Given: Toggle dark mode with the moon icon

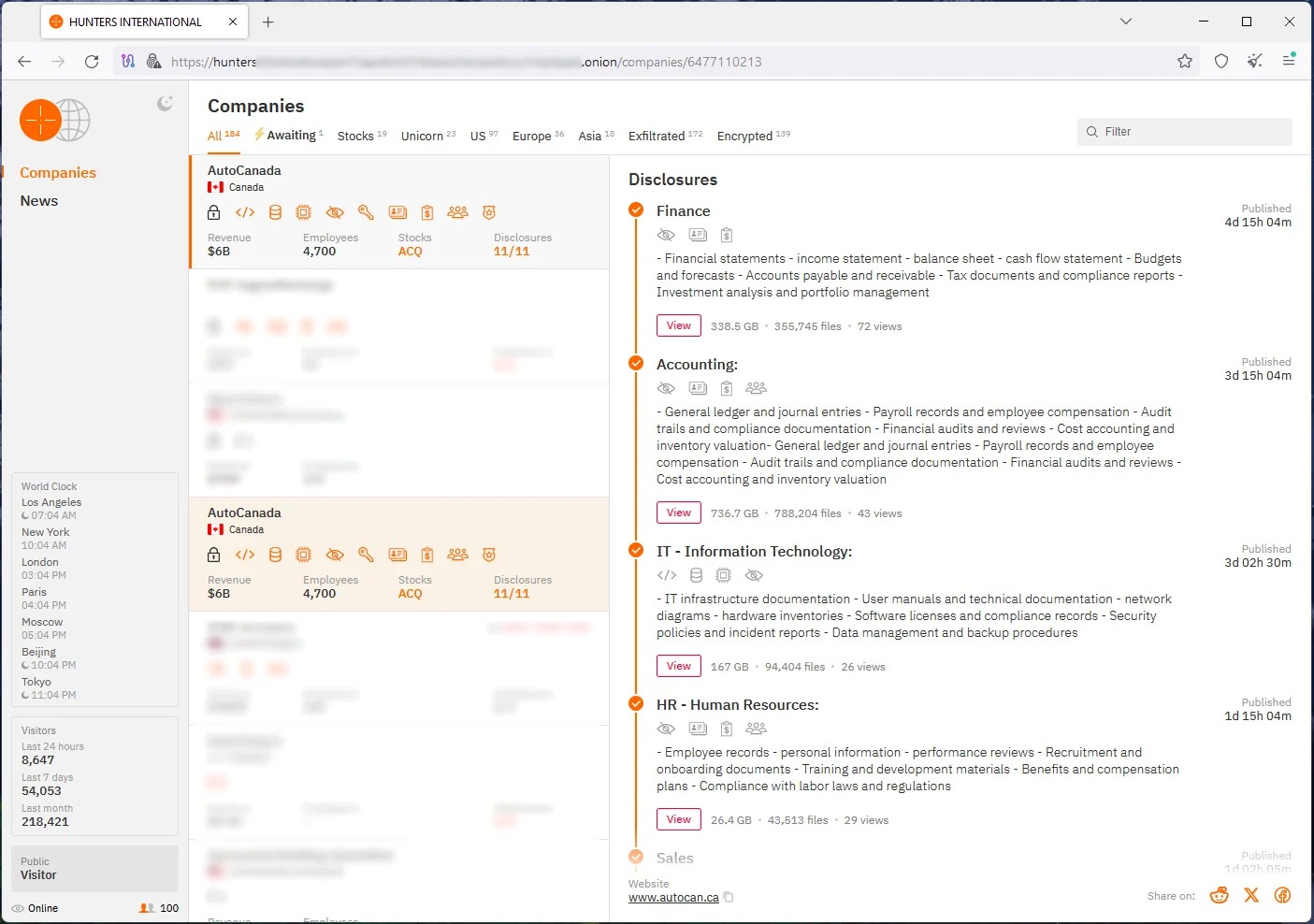Looking at the screenshot, I should point(165,104).
